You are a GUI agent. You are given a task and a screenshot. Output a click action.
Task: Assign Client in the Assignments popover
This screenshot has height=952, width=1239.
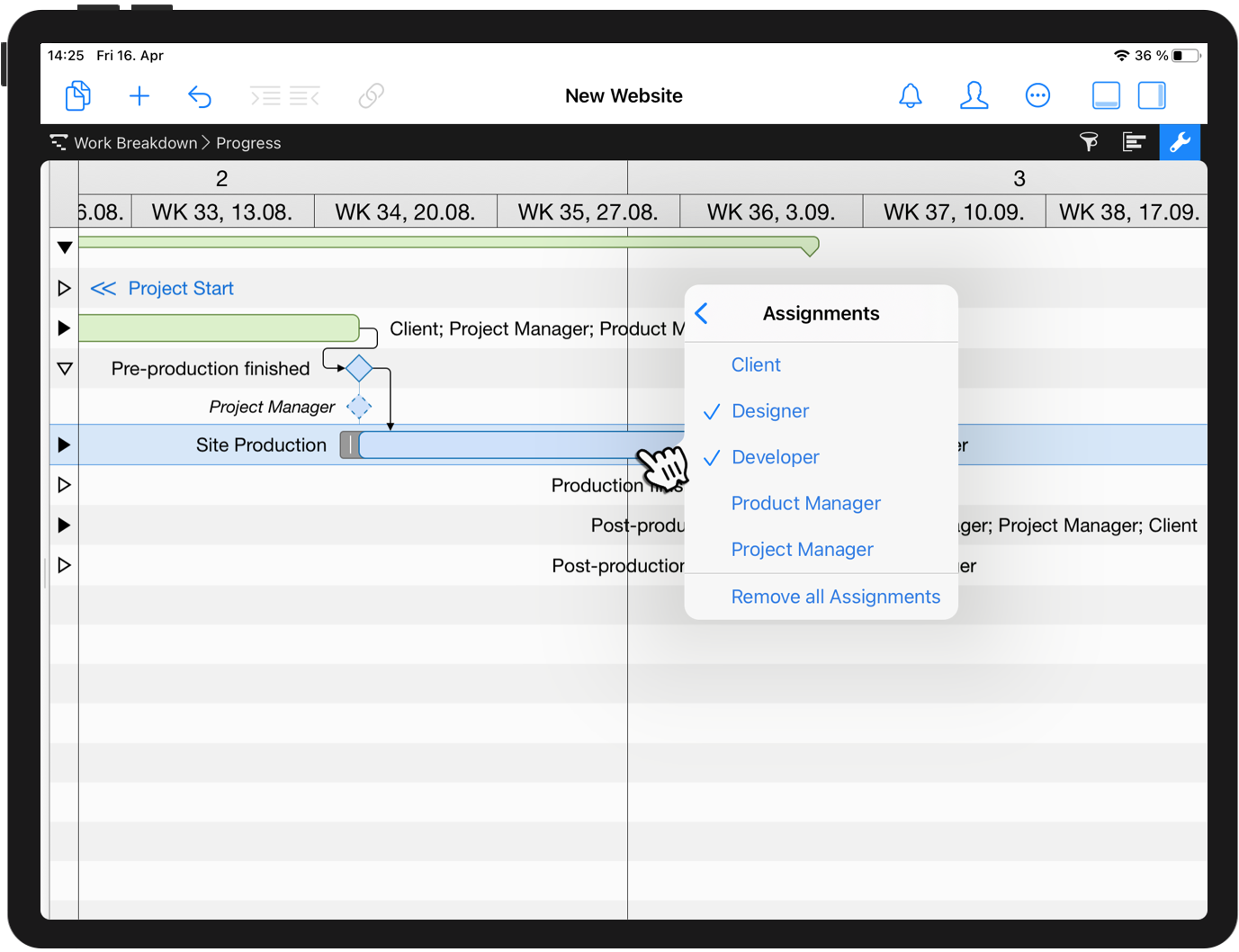756,364
